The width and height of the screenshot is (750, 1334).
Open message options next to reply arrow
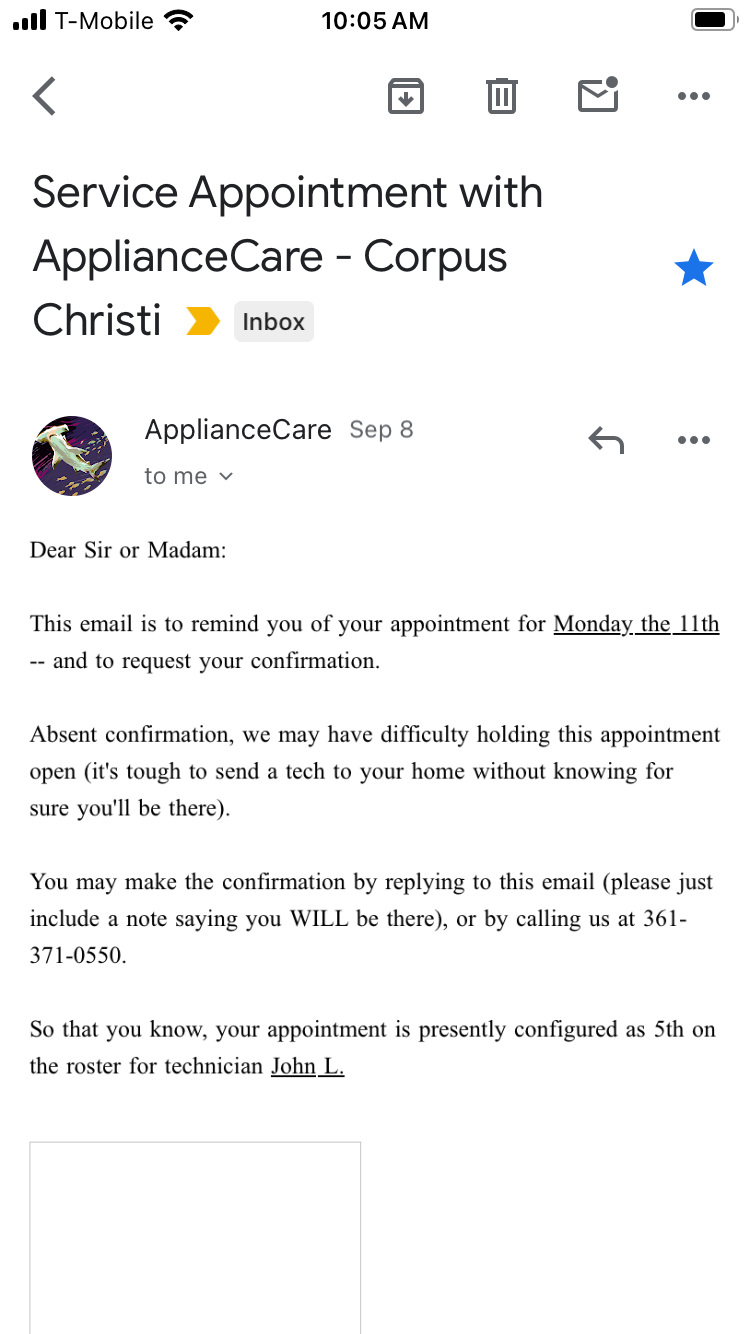pos(693,440)
